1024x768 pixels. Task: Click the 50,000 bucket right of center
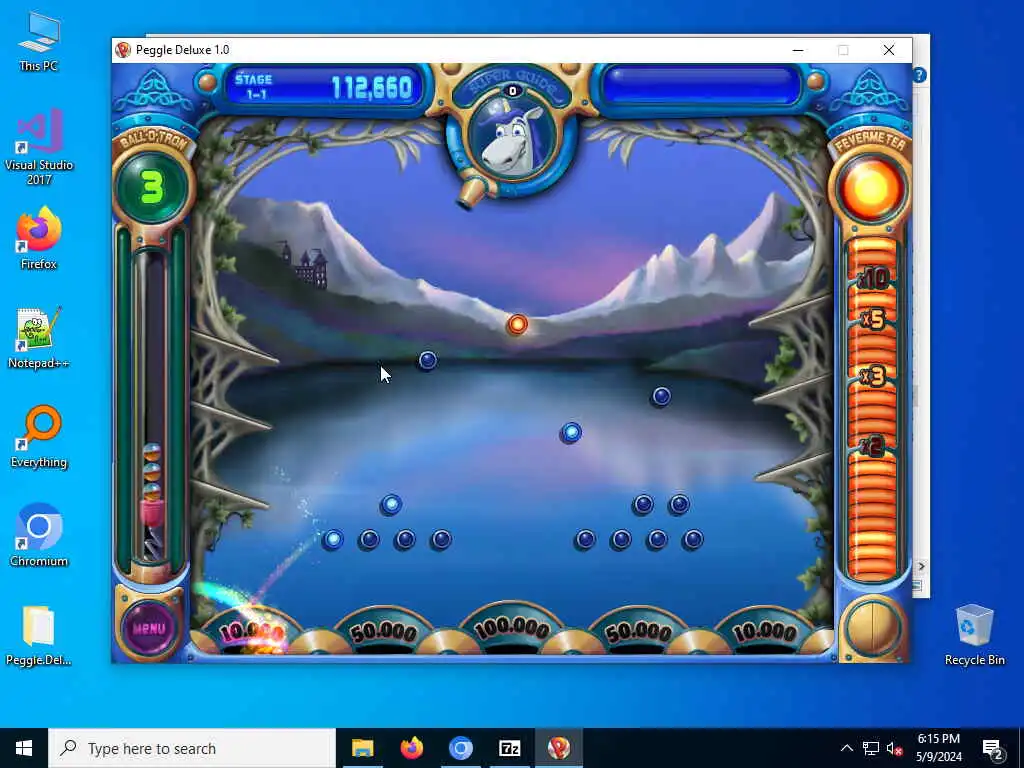pyautogui.click(x=639, y=632)
